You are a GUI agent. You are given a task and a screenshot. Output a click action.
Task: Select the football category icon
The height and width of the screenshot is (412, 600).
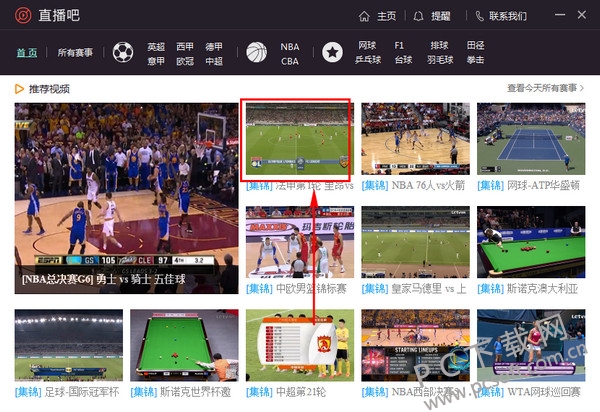coord(123,53)
